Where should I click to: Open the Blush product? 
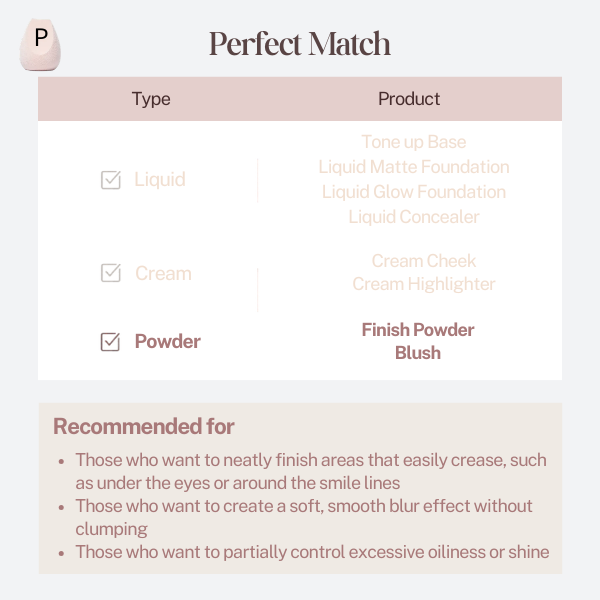pyautogui.click(x=418, y=353)
